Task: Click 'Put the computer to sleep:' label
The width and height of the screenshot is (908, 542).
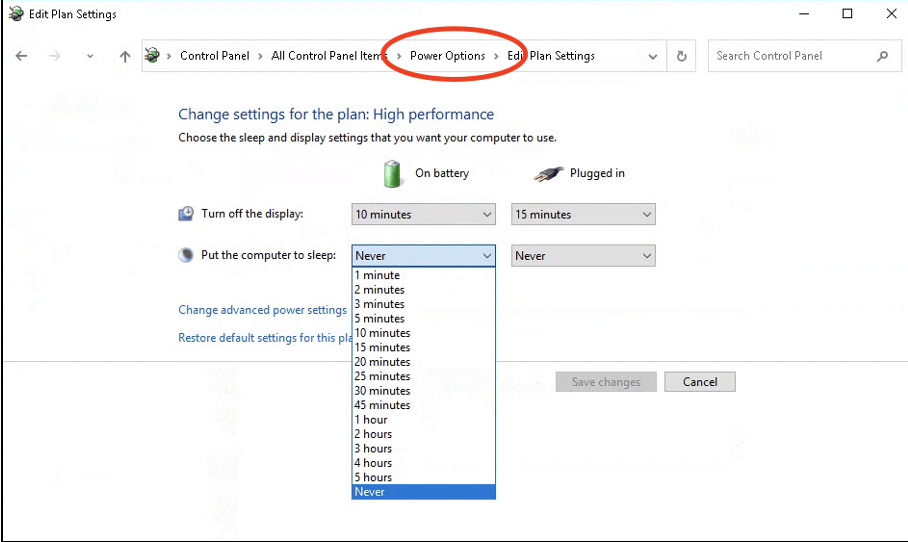Action: (x=268, y=255)
